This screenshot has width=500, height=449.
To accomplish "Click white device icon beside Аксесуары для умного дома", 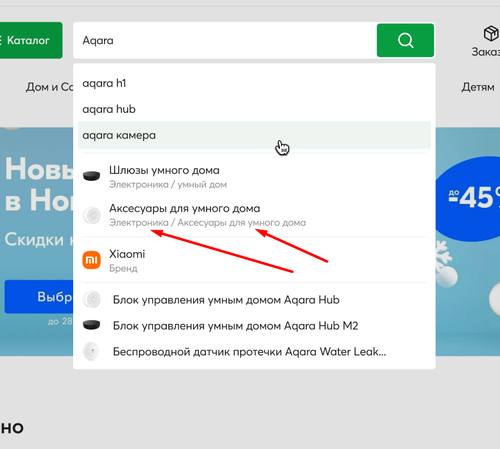I will pos(92,215).
